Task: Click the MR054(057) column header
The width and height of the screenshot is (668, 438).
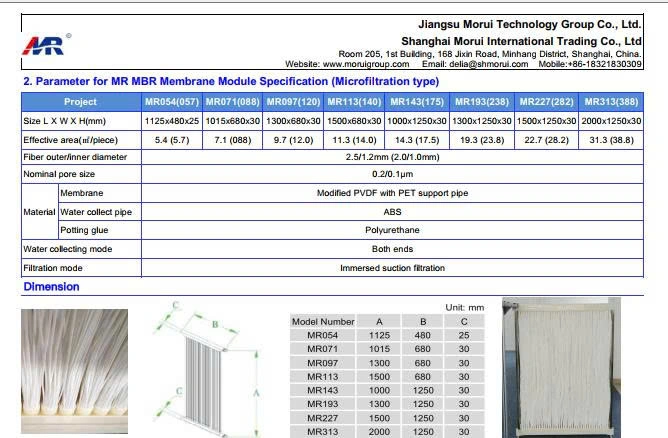Action: click(x=172, y=102)
